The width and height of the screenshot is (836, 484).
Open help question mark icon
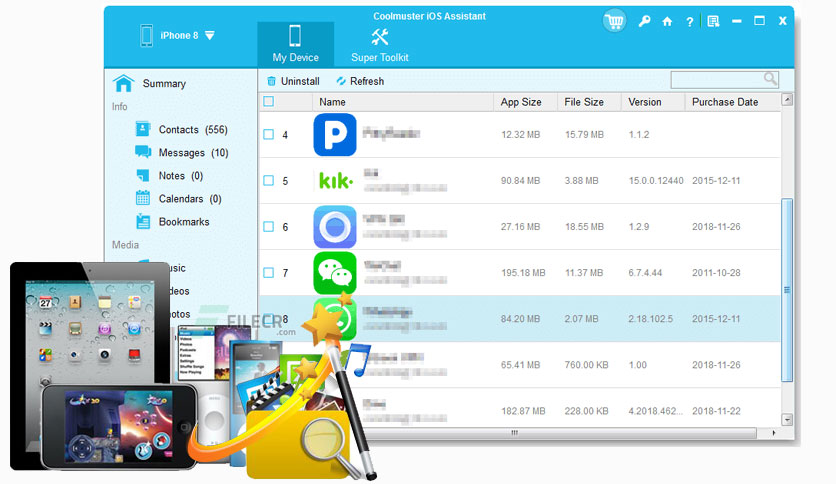pyautogui.click(x=689, y=21)
